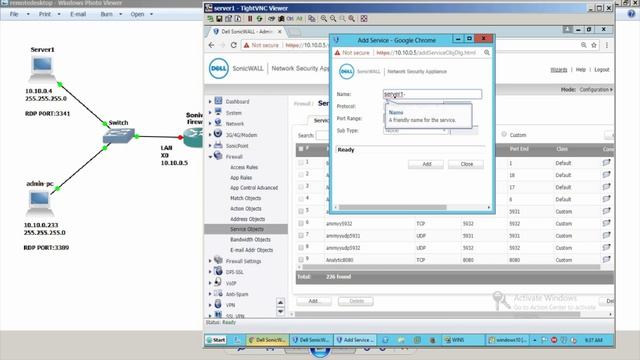640x360 pixels.
Task: Click Zoom in magnifier in TightVNC toolbar
Action: (324, 19)
